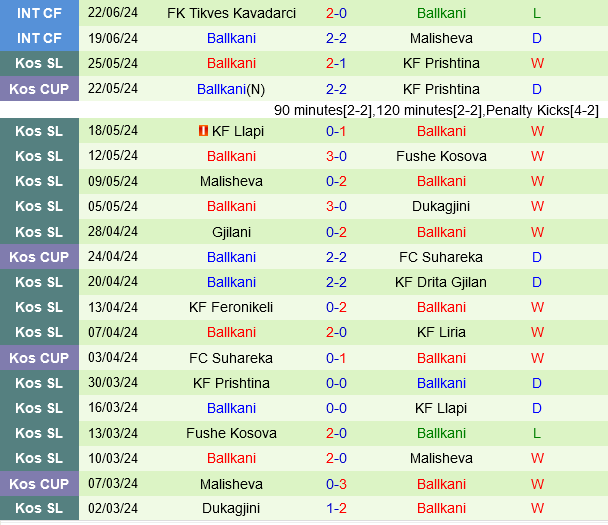
Task: Click FC Suhareka in the 24/04/24 row
Action: click(x=441, y=257)
